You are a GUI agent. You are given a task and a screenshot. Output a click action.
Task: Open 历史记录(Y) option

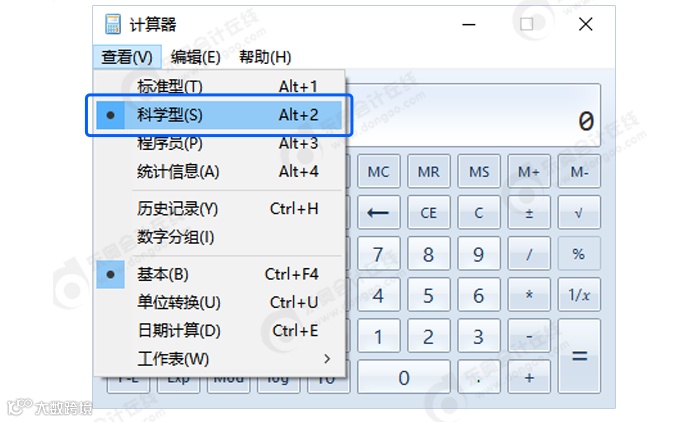[219, 209]
